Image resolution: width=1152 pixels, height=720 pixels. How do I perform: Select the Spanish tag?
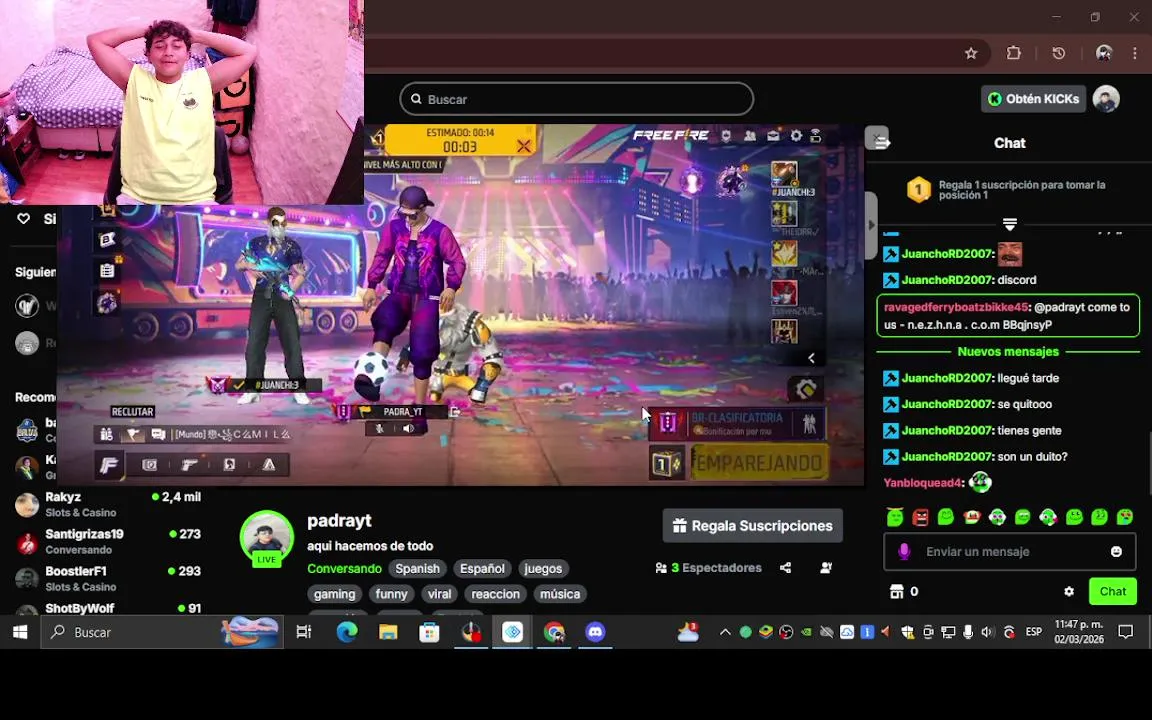(417, 569)
